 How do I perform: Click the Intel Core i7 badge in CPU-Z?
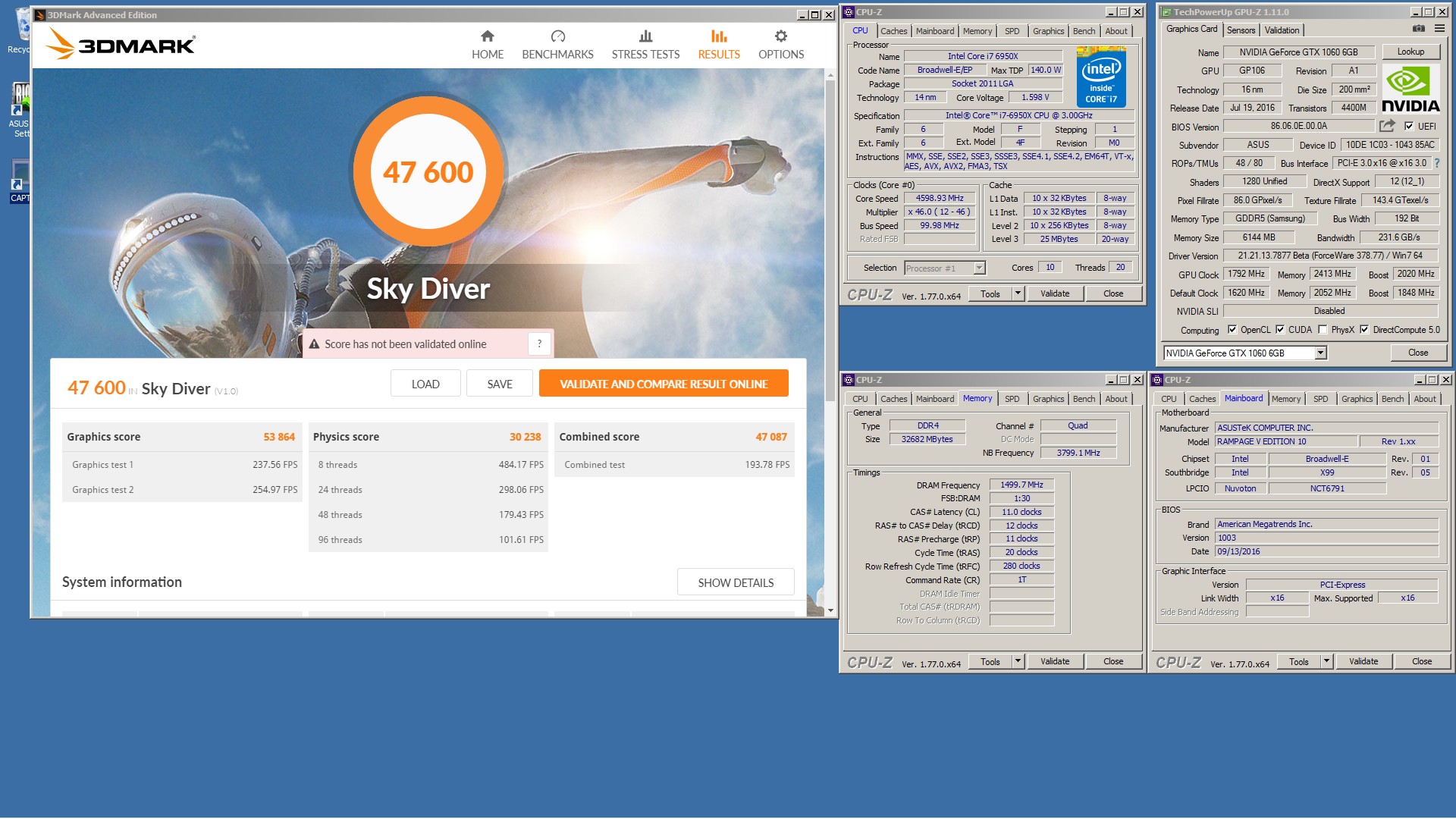click(x=1101, y=77)
